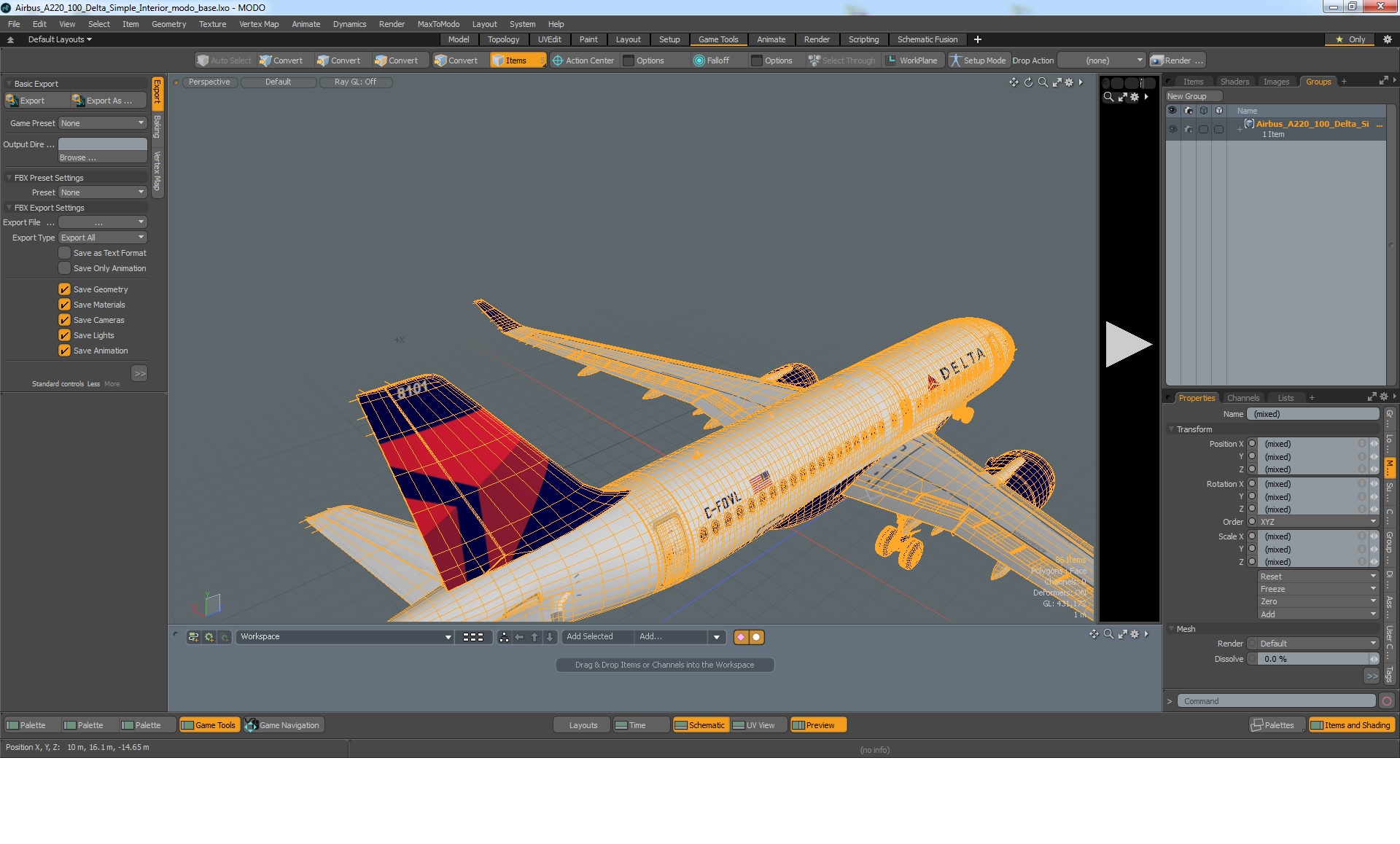Uncheck Save Lights
The width and height of the screenshot is (1400, 844).
65,335
